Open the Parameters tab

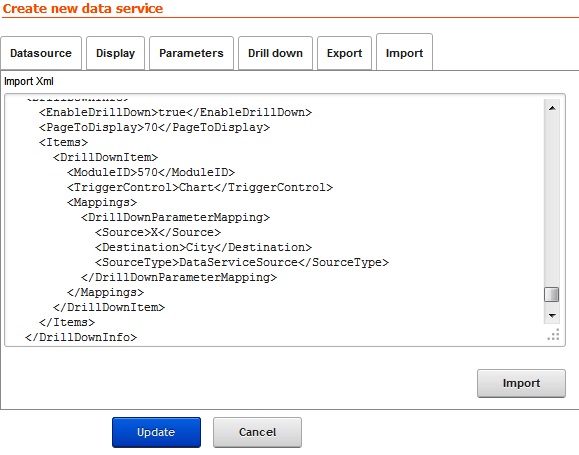pyautogui.click(x=191, y=53)
